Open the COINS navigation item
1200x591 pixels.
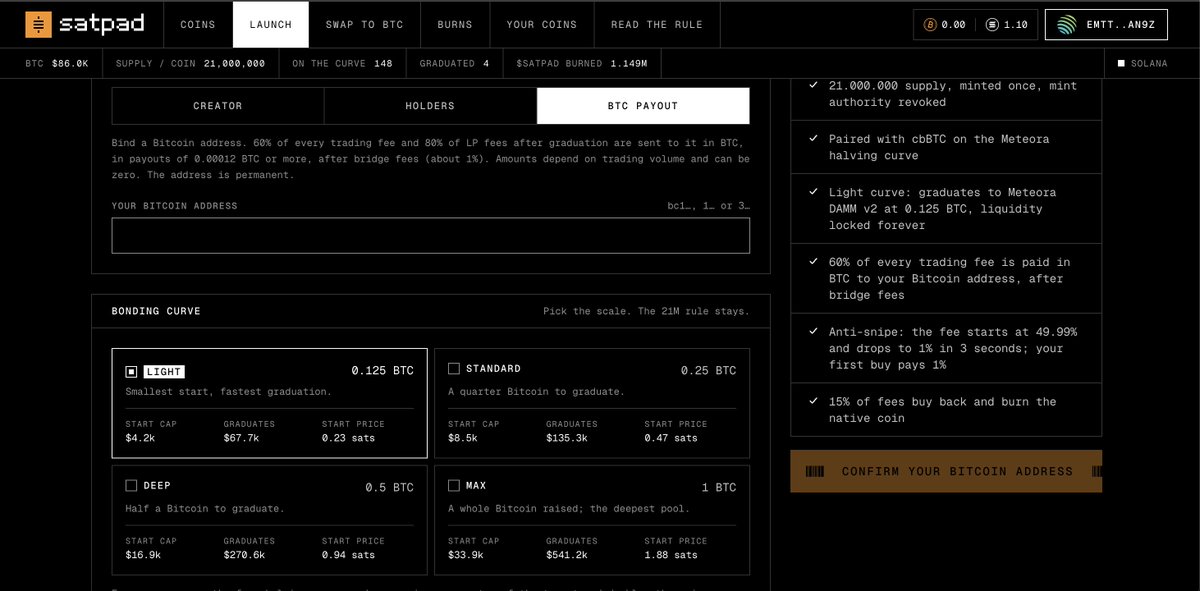198,24
